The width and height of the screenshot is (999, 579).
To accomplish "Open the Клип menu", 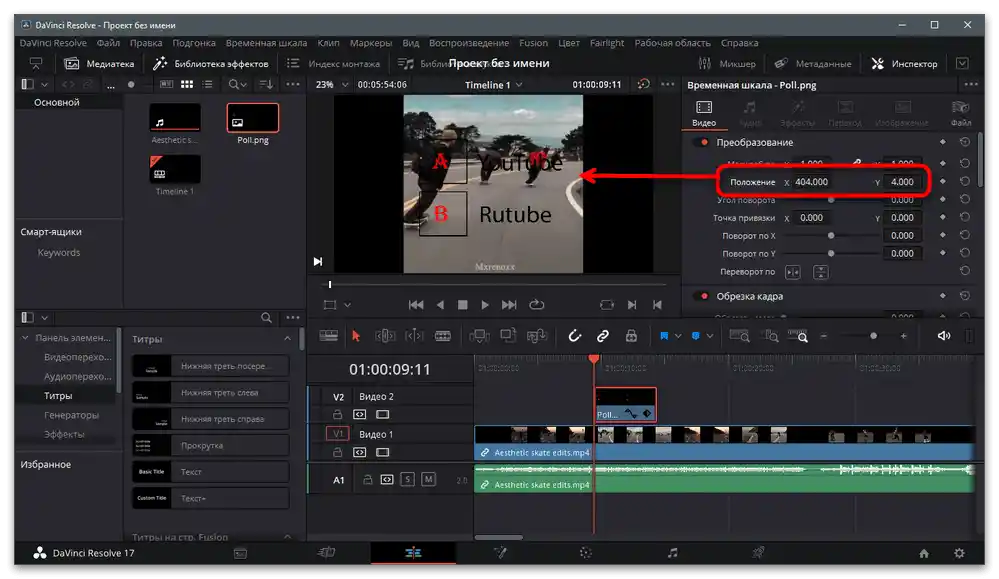I will tap(328, 43).
